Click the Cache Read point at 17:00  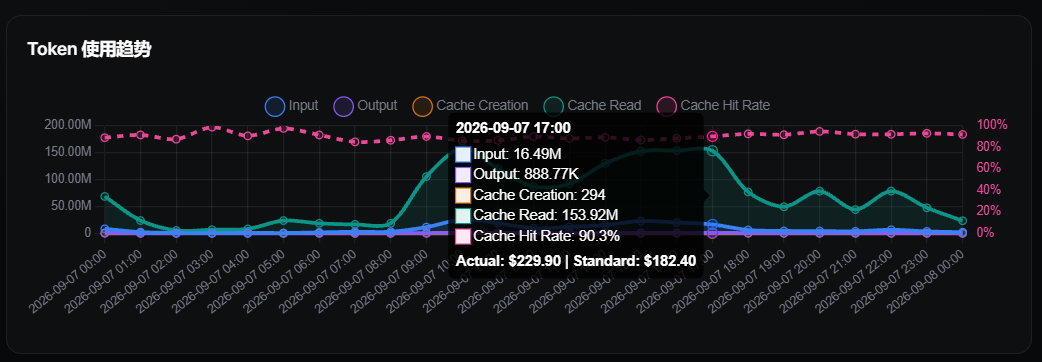pos(712,151)
